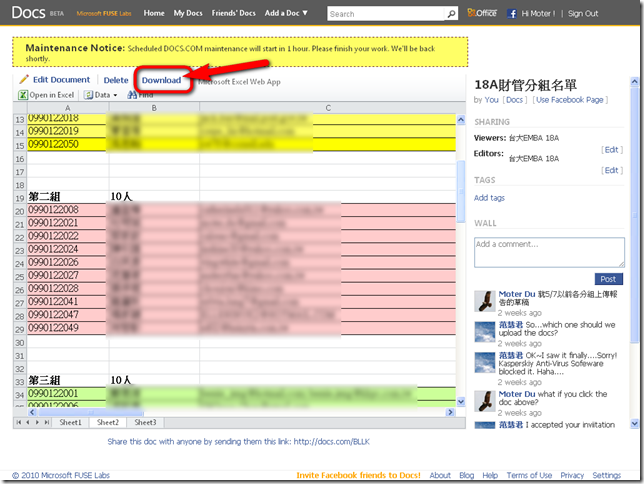Click the Edit Document pencil icon

coord(24,79)
